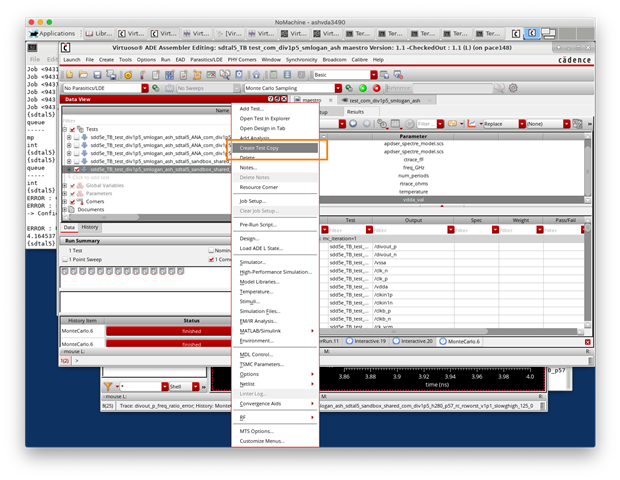The width and height of the screenshot is (620, 480).
Task: Choose Job Setup... from context menu
Action: [253, 201]
